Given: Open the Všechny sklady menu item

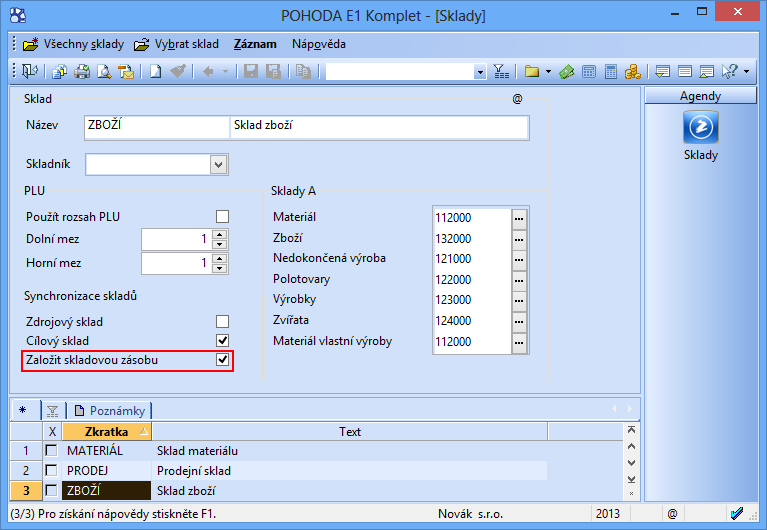Looking at the screenshot, I should point(73,44).
